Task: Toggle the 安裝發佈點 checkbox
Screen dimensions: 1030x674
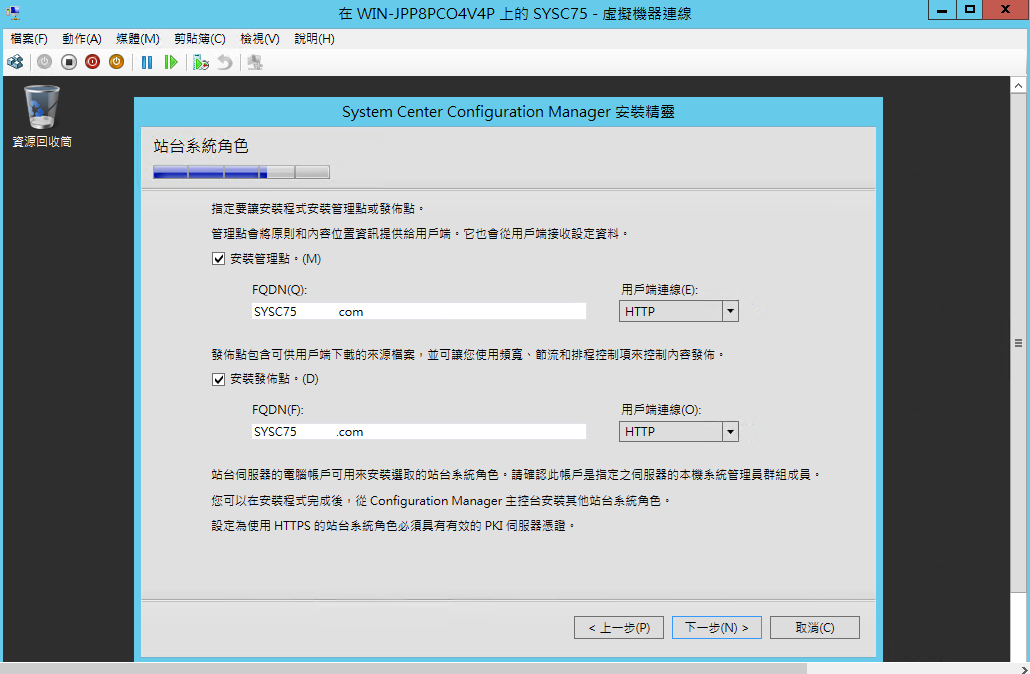Action: tap(219, 379)
